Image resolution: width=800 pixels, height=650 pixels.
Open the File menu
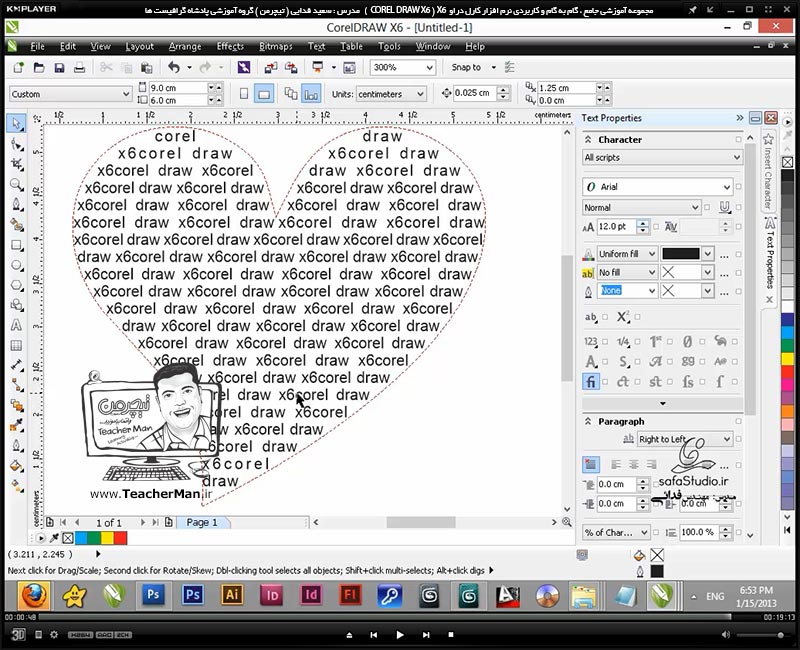coord(37,46)
